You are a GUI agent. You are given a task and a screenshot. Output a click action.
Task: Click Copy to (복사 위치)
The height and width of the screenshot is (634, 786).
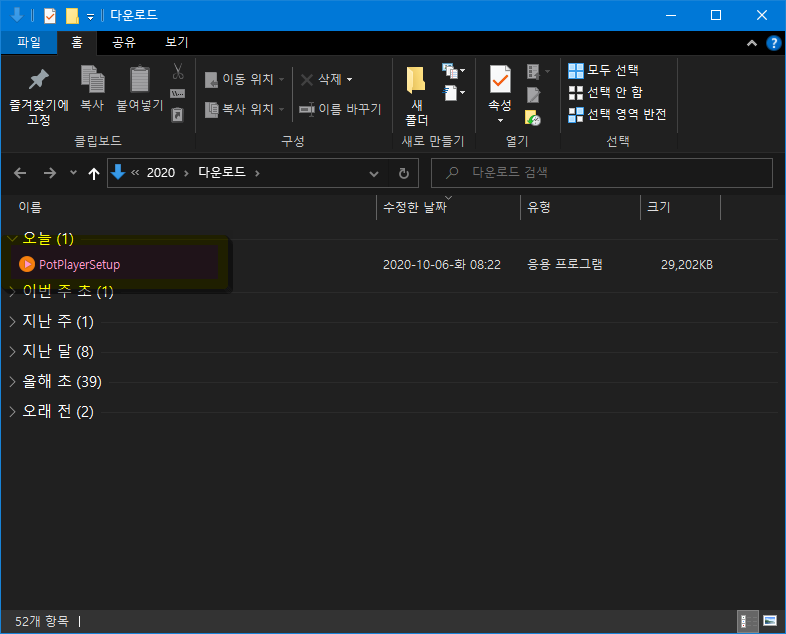[244, 109]
